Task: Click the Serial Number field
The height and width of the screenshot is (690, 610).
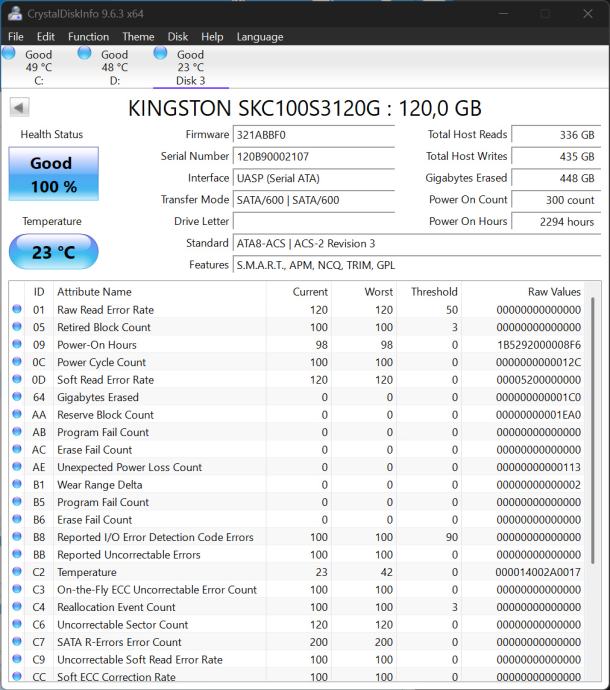Action: pyautogui.click(x=313, y=156)
